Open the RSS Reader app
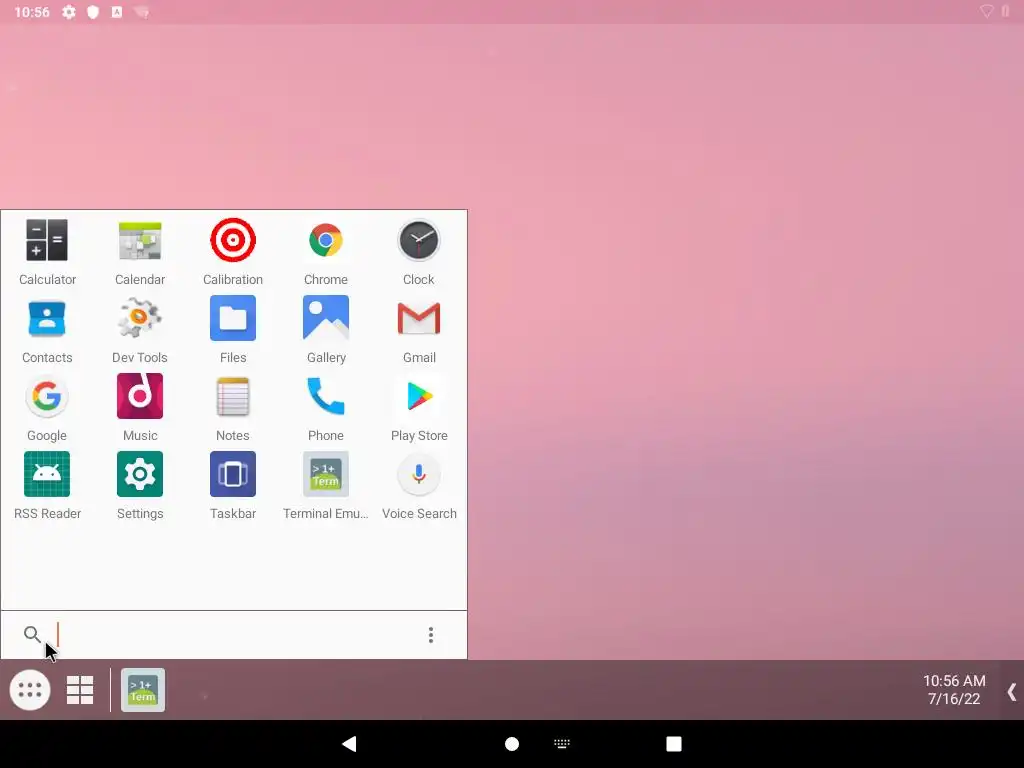The width and height of the screenshot is (1024, 768). pyautogui.click(x=47, y=486)
